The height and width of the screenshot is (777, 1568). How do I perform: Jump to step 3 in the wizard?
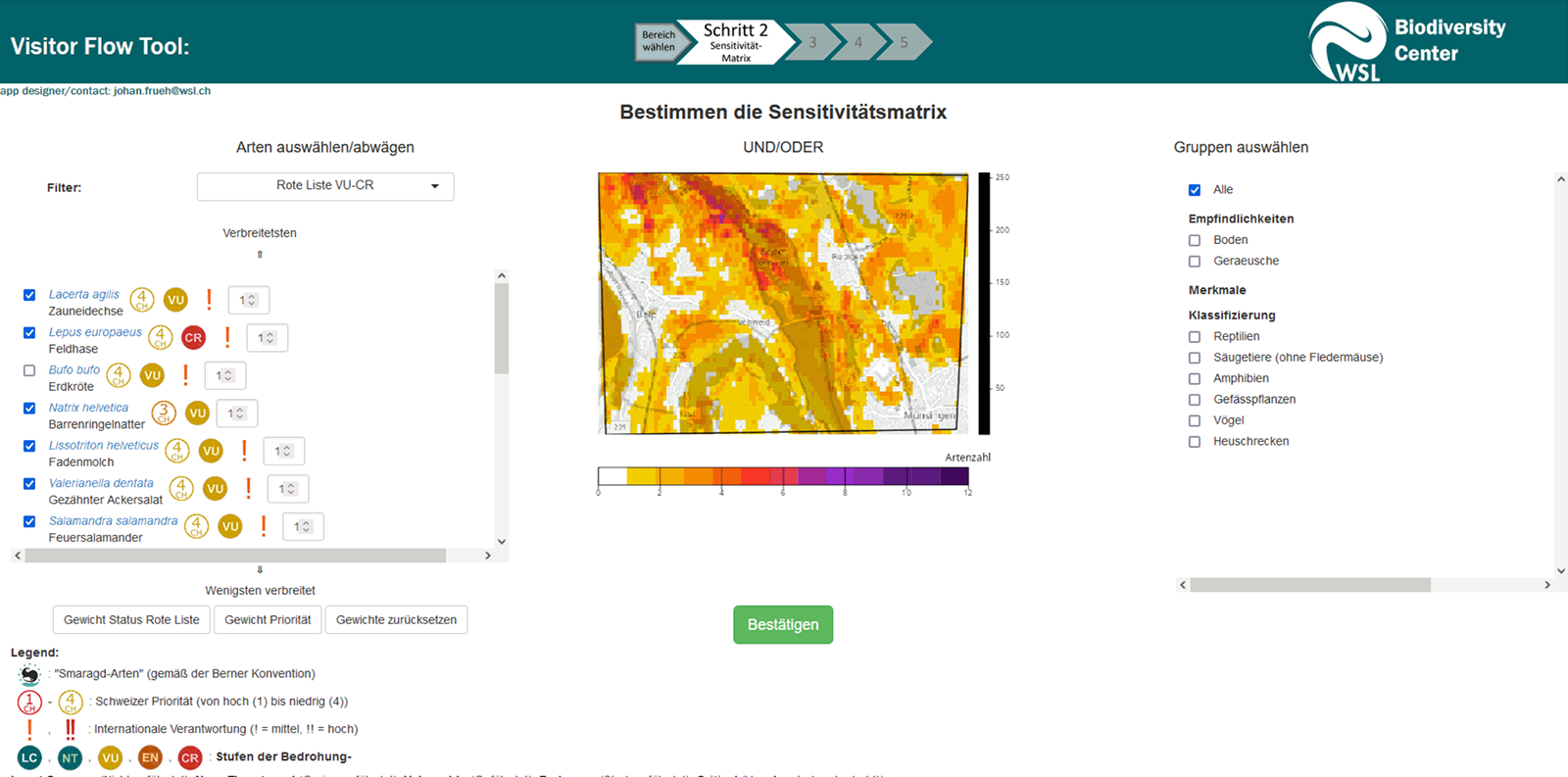pyautogui.click(x=812, y=42)
